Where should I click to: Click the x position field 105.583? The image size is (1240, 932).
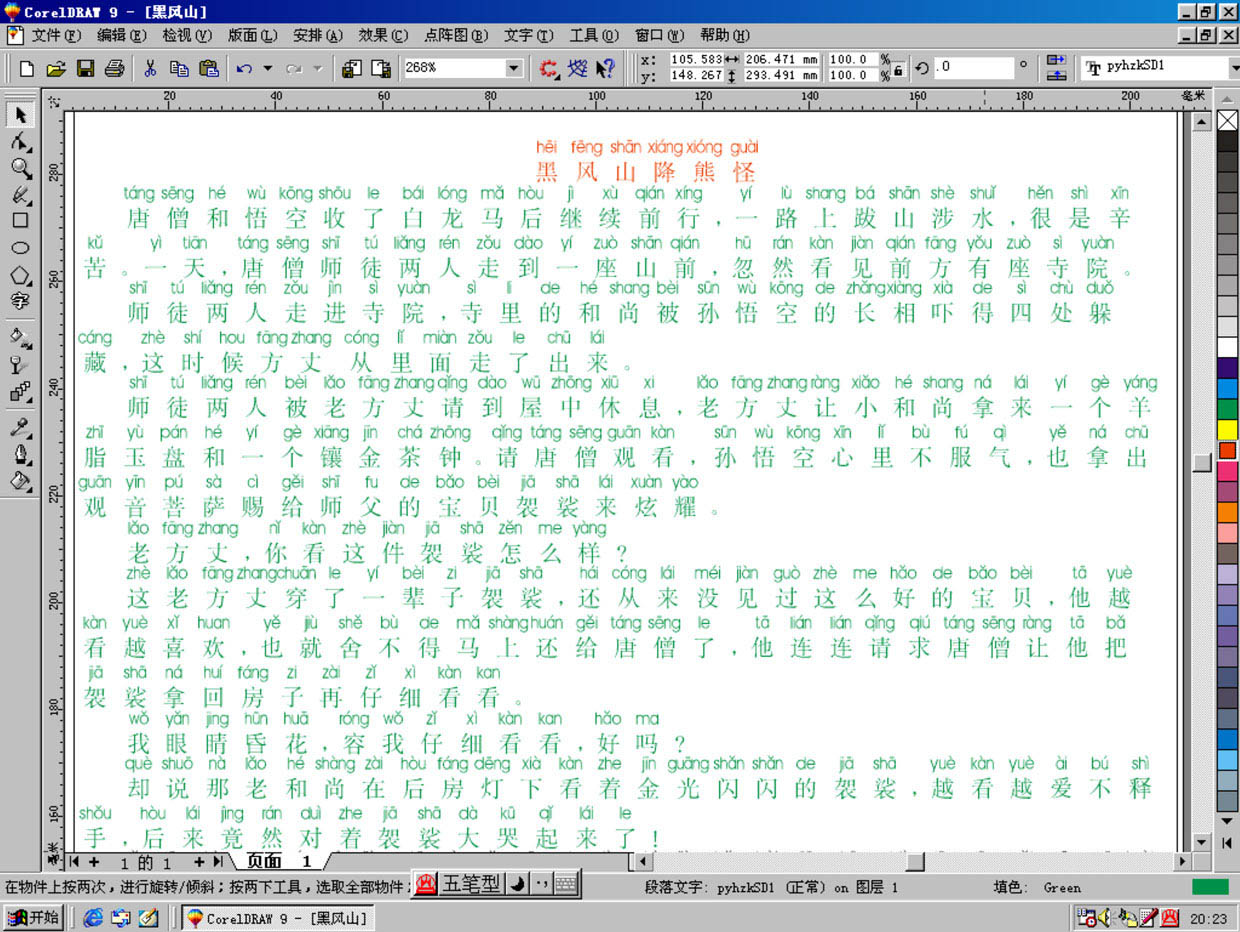(x=697, y=60)
